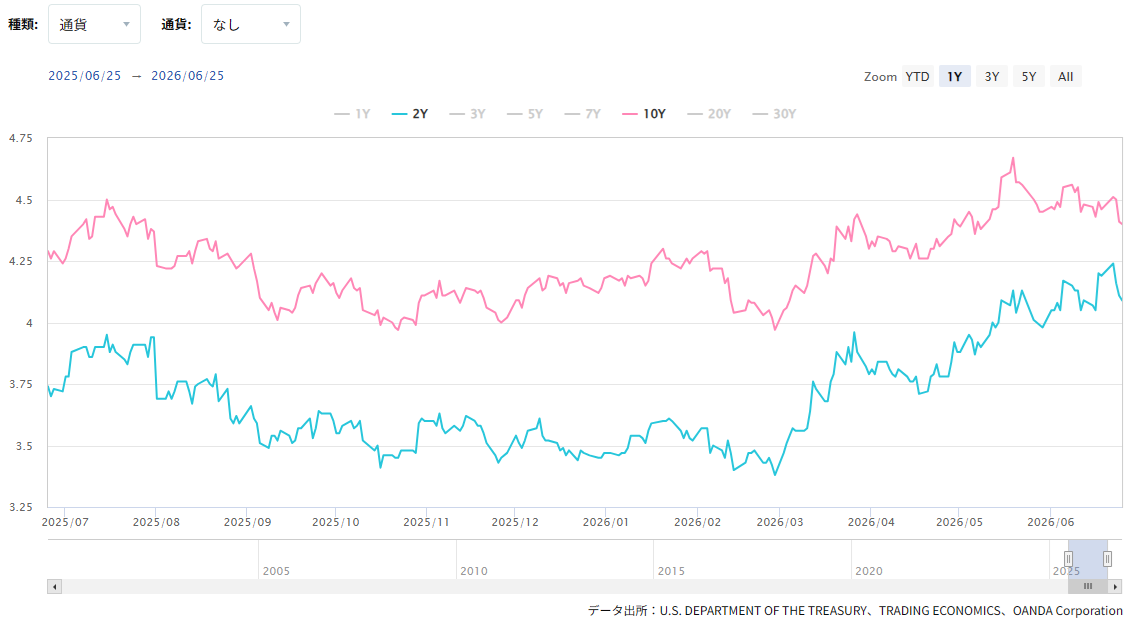
Task: Toggle the 30Y series in the legend
Action: tap(774, 114)
